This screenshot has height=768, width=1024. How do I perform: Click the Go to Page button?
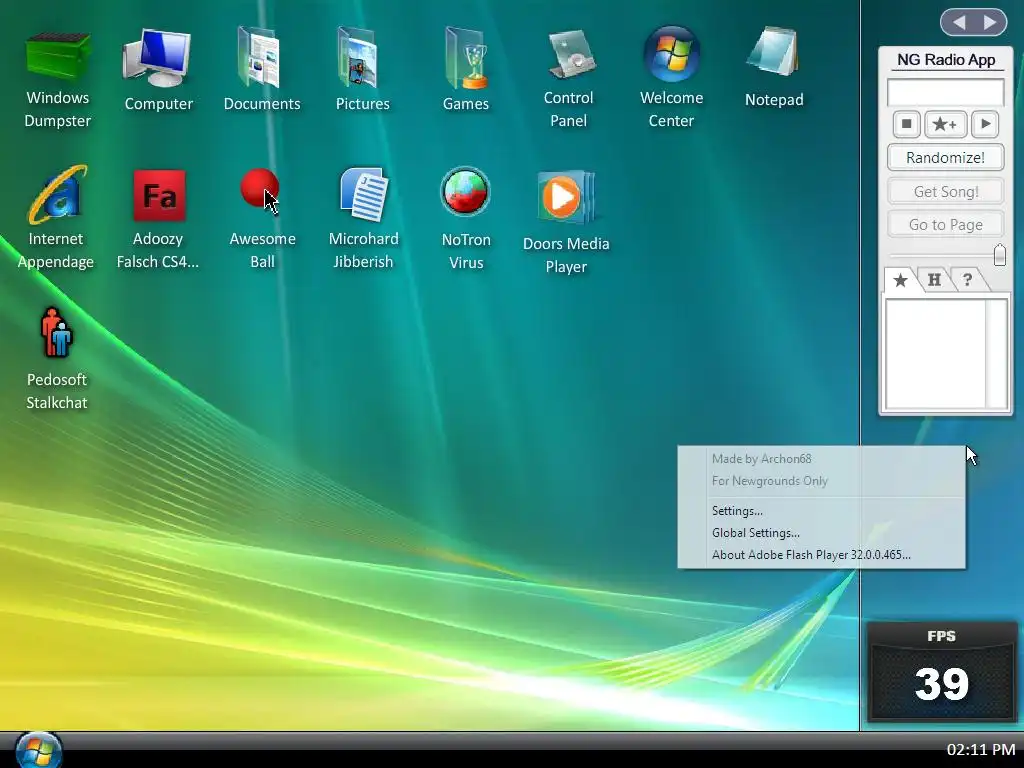click(x=945, y=225)
